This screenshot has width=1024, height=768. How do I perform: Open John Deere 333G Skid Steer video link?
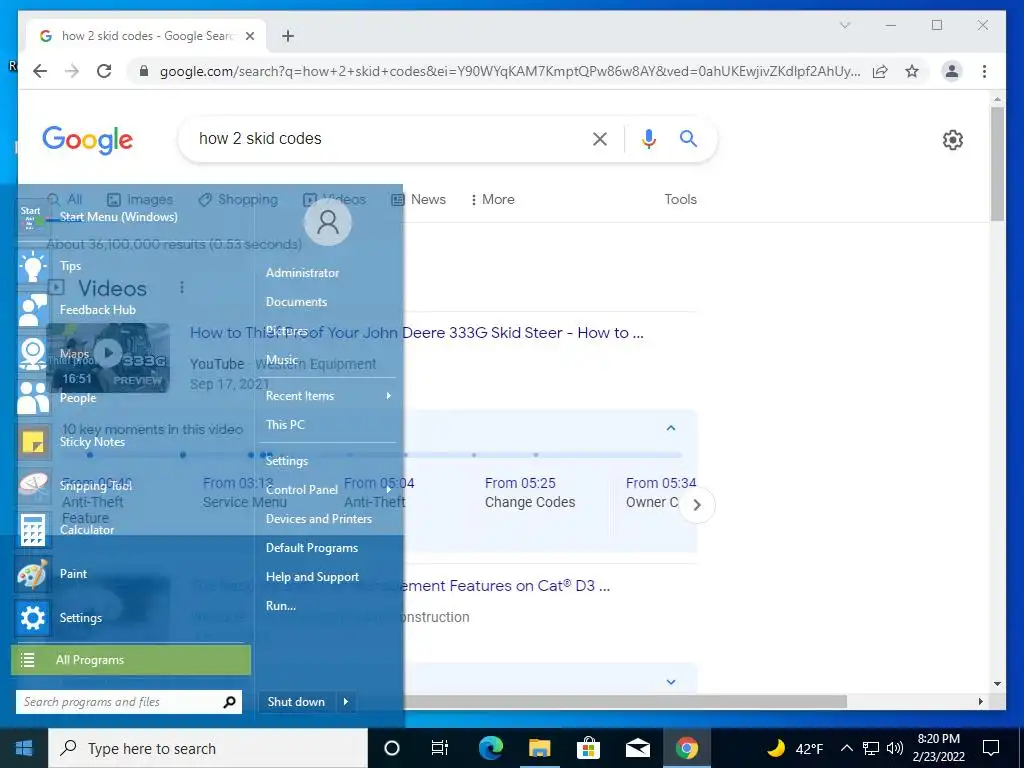(x=417, y=332)
